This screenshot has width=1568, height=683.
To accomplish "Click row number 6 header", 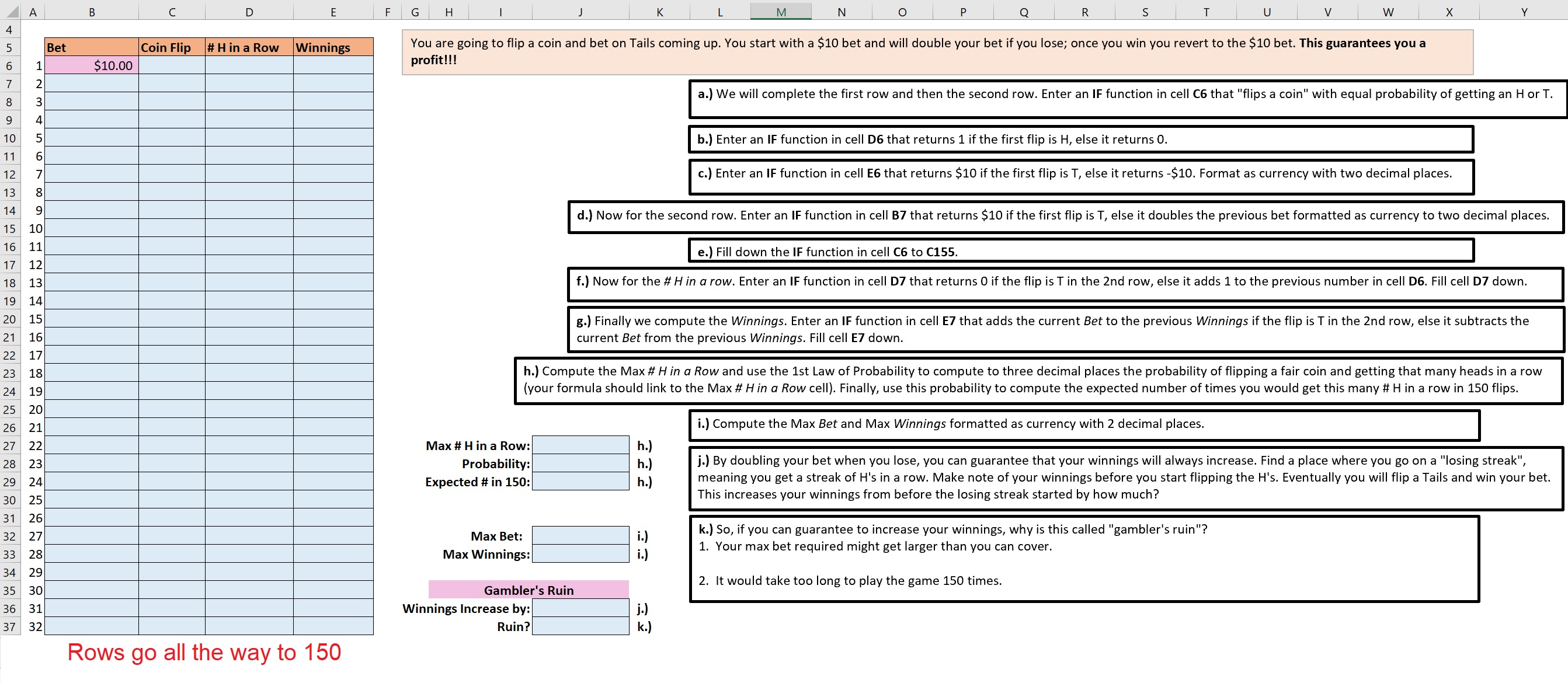I will (x=9, y=64).
